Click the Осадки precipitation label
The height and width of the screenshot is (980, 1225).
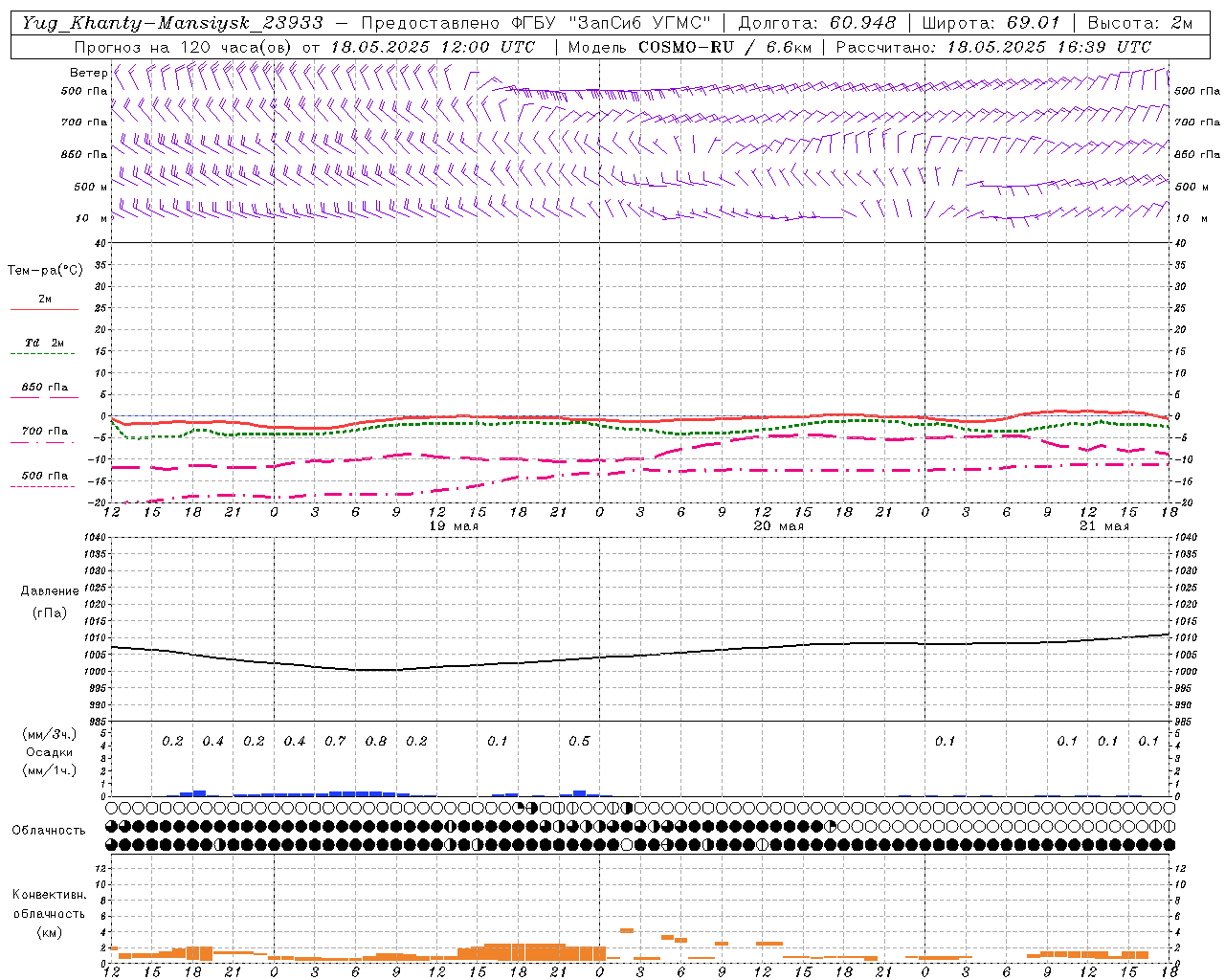coord(50,752)
